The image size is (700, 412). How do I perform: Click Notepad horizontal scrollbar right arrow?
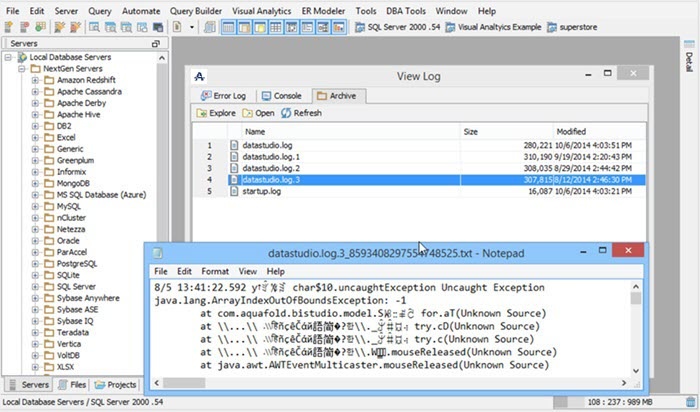pos(624,383)
